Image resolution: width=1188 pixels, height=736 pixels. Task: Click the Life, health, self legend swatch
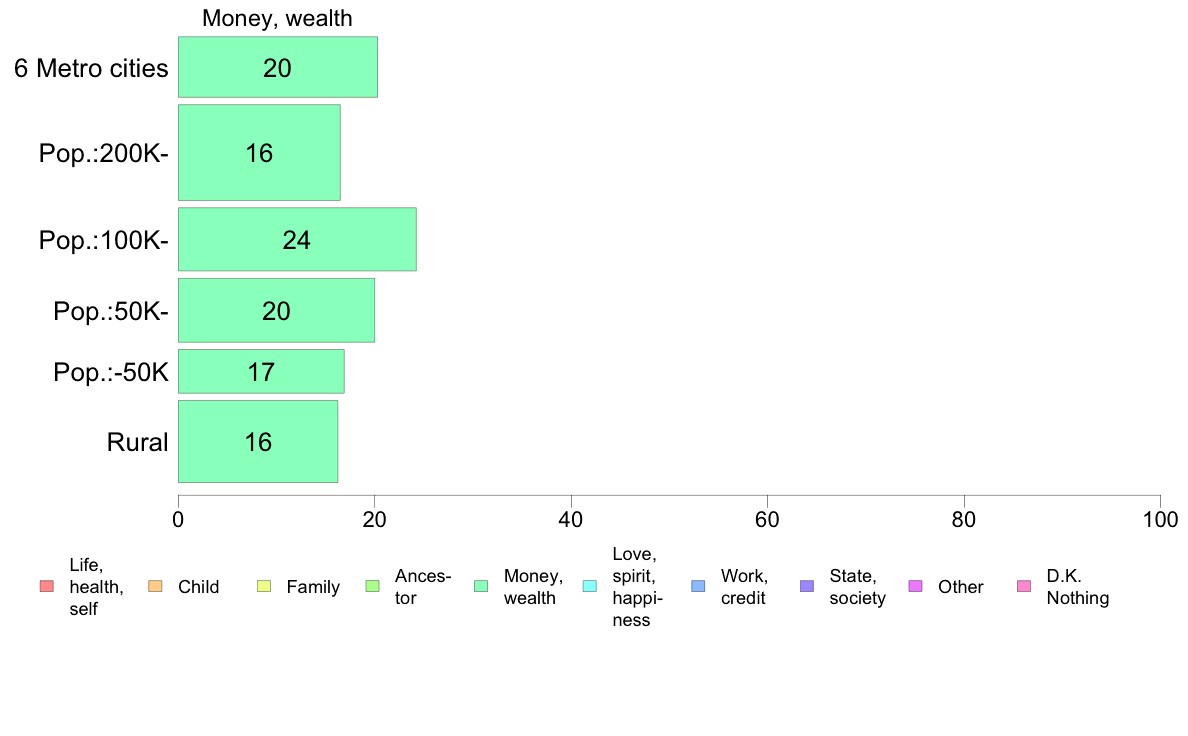coord(47,586)
